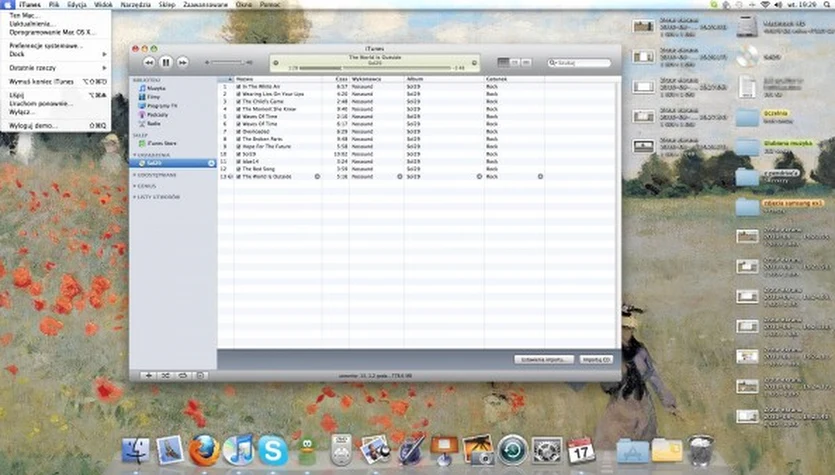Screen dimensions: 835x475
Task: Add a new playlist with plus button
Action: pyautogui.click(x=149, y=375)
